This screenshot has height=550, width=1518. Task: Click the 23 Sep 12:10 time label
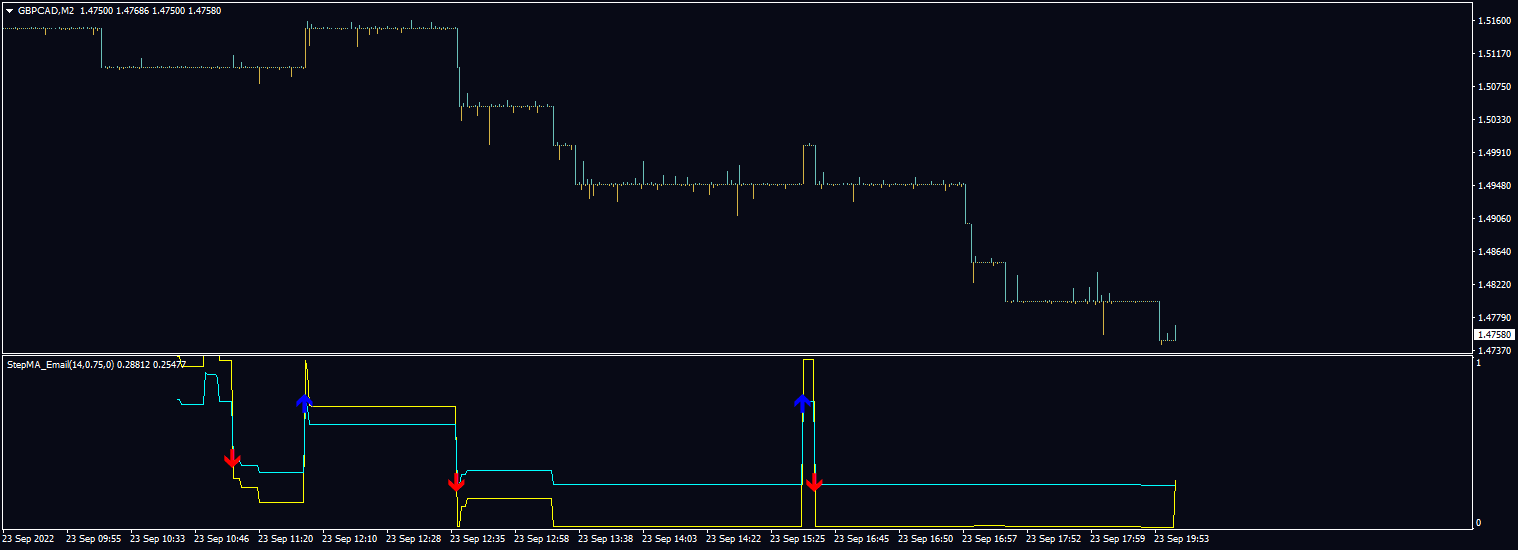(349, 538)
